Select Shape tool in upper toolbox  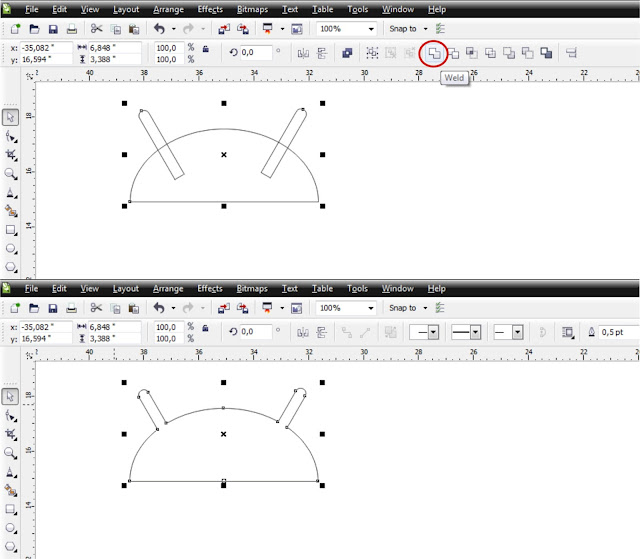[11, 137]
